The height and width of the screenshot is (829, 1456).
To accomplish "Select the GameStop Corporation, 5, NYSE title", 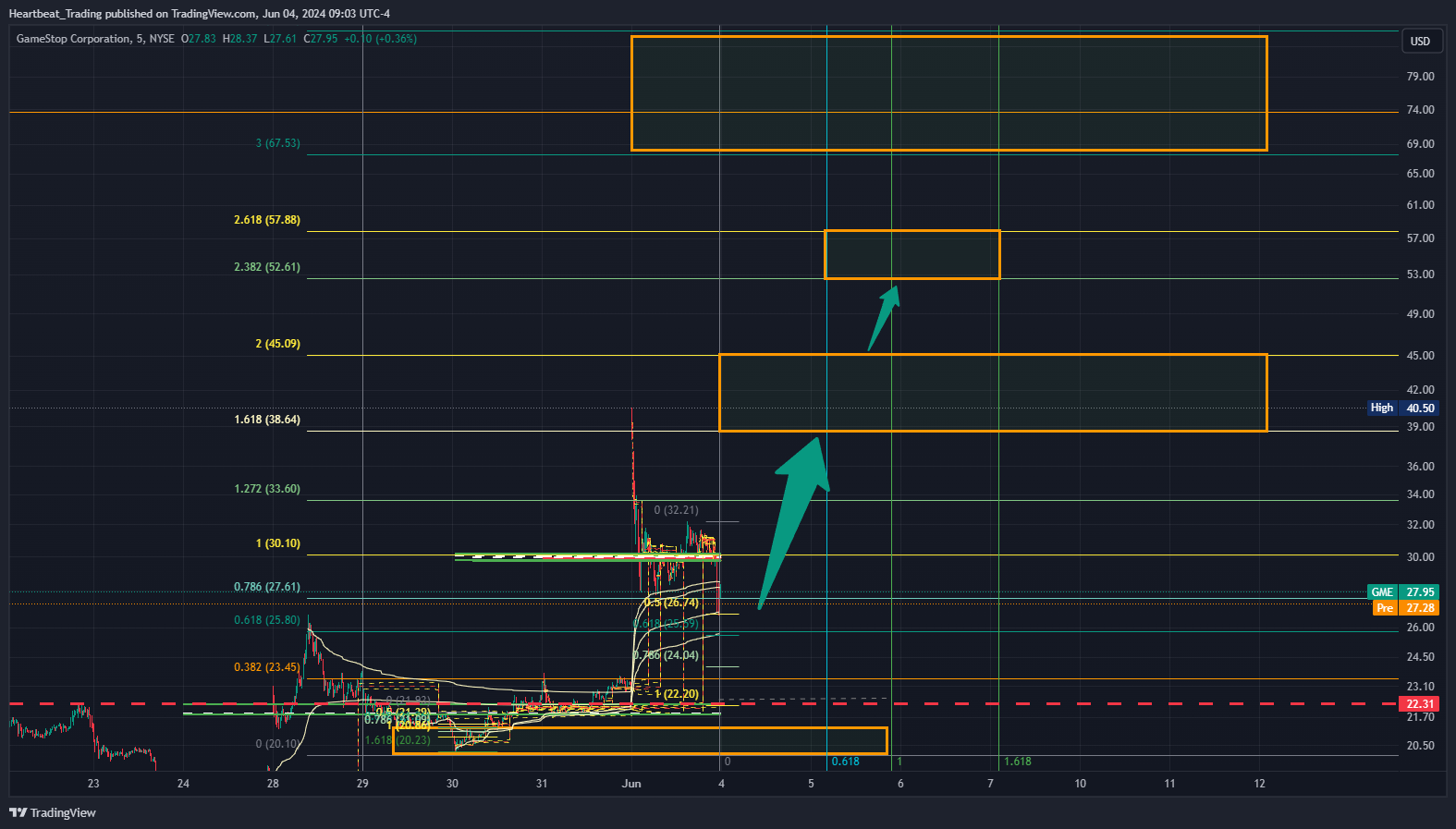I will [95, 39].
